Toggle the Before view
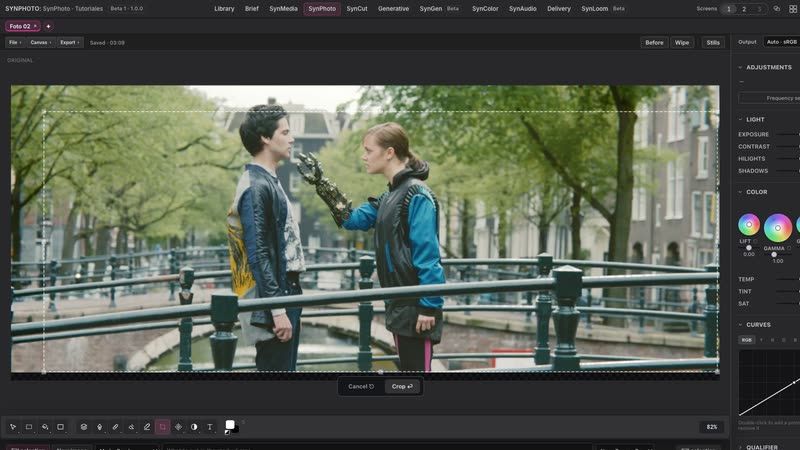This screenshot has height=450, width=800. [654, 43]
